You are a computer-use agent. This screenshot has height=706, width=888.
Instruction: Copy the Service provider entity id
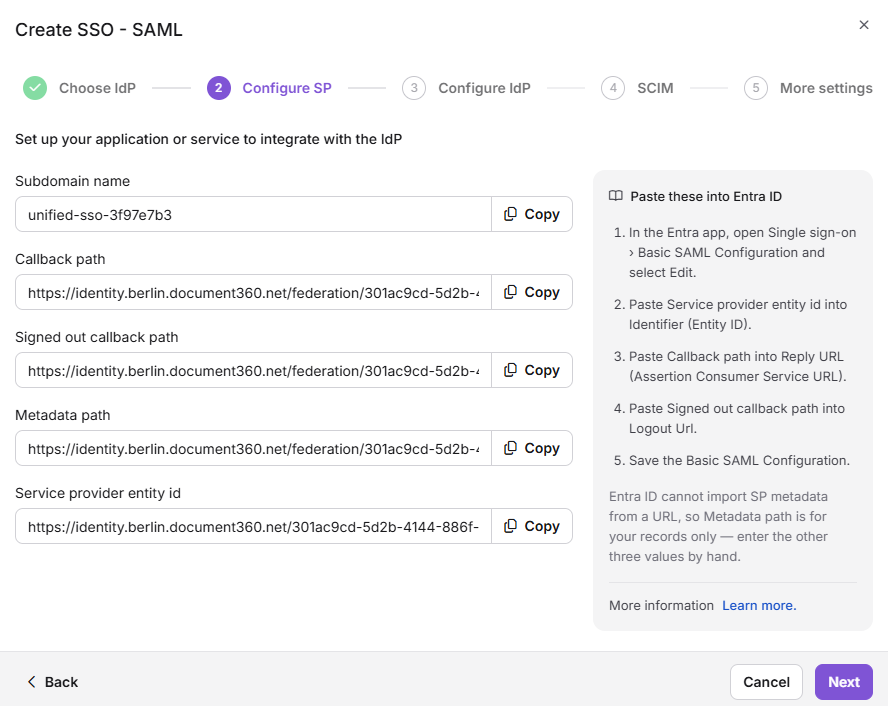(532, 526)
